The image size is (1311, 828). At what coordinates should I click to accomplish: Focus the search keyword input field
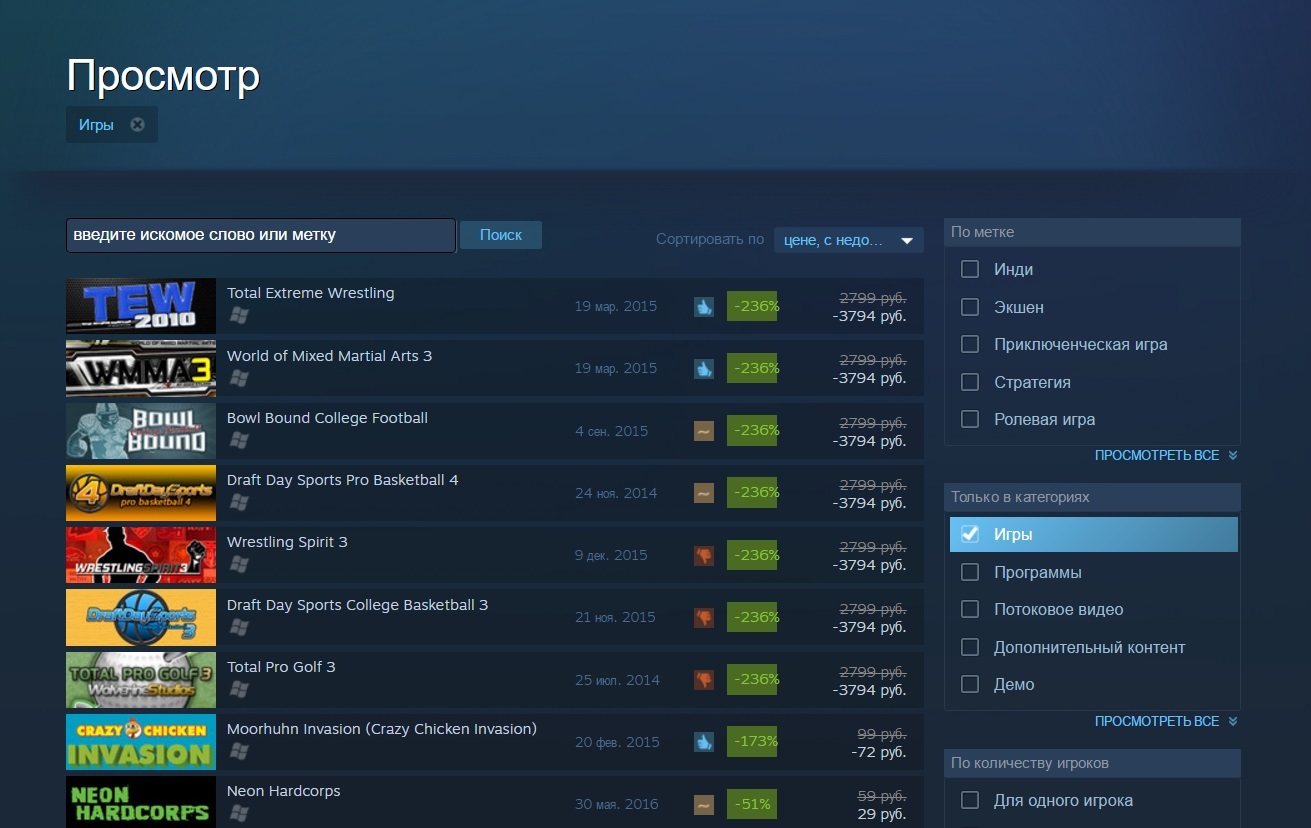[261, 235]
